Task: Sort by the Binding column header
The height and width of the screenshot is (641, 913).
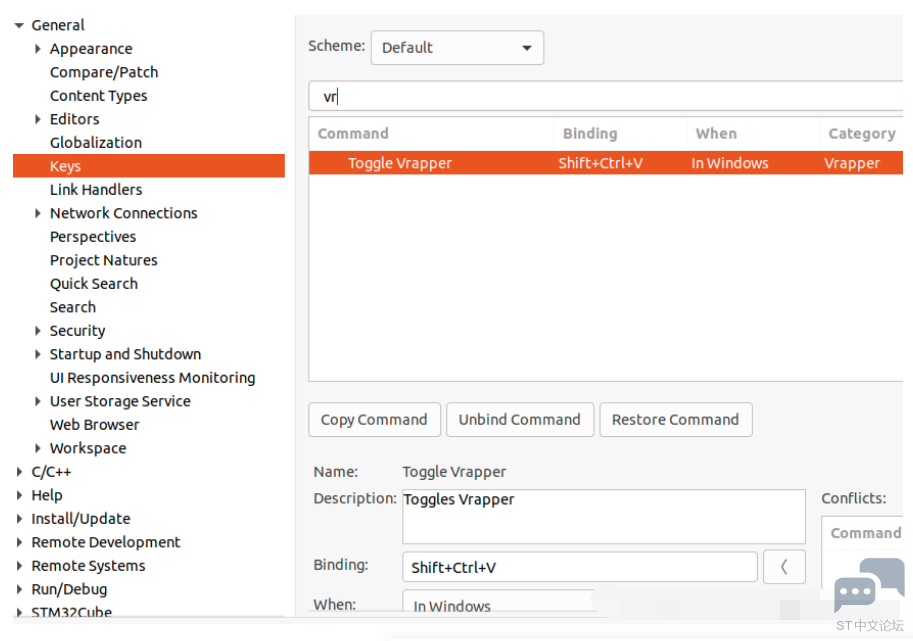Action: click(590, 134)
